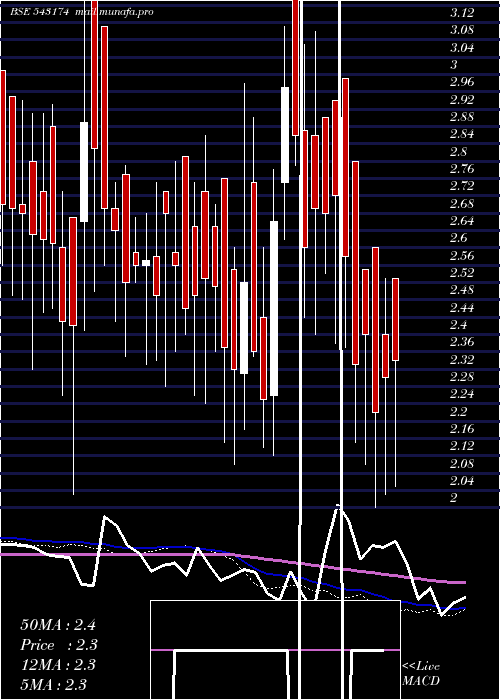The width and height of the screenshot is (500, 700).
Task: Click the 2.84 price axis label
Action: pos(462,134)
